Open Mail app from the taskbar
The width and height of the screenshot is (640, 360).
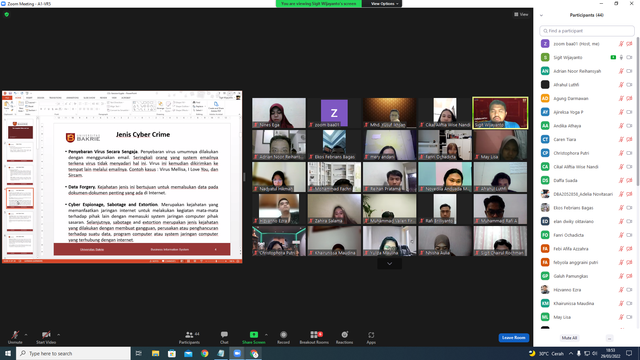coord(188,353)
